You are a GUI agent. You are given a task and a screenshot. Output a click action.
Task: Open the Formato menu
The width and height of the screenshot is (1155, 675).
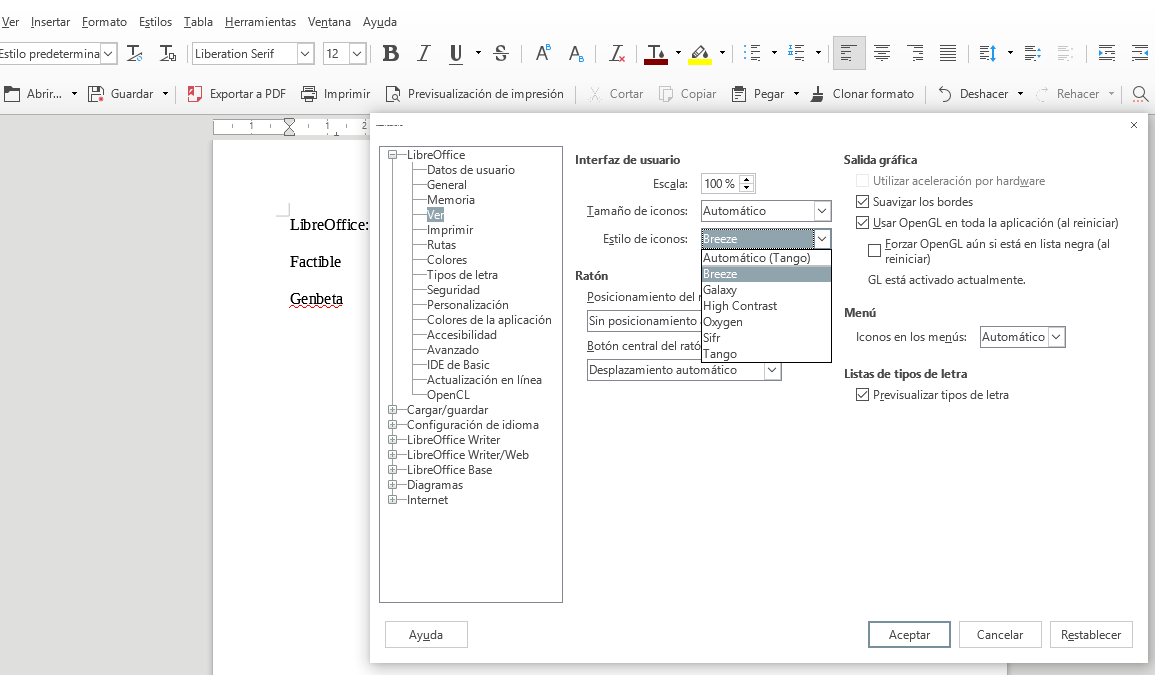(x=103, y=21)
